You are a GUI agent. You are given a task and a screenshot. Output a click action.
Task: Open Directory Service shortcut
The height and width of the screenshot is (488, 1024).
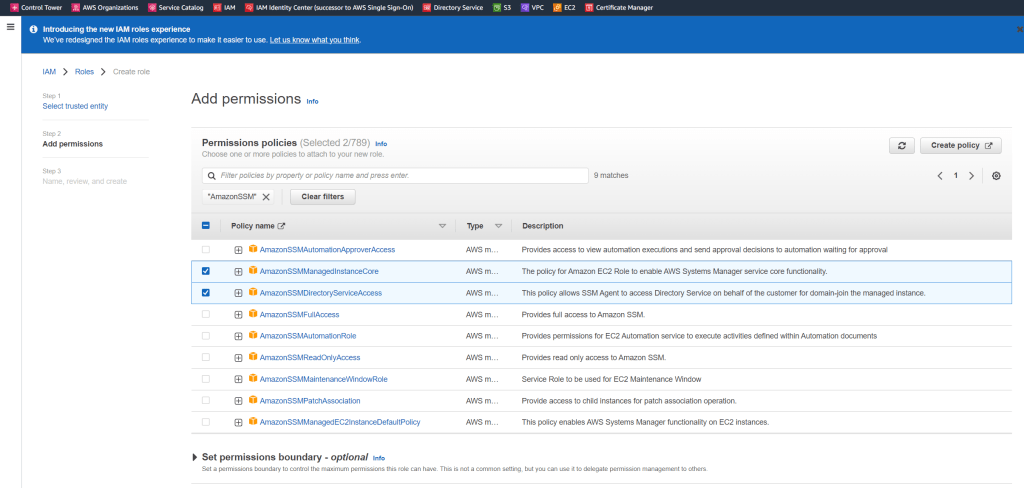(x=453, y=8)
